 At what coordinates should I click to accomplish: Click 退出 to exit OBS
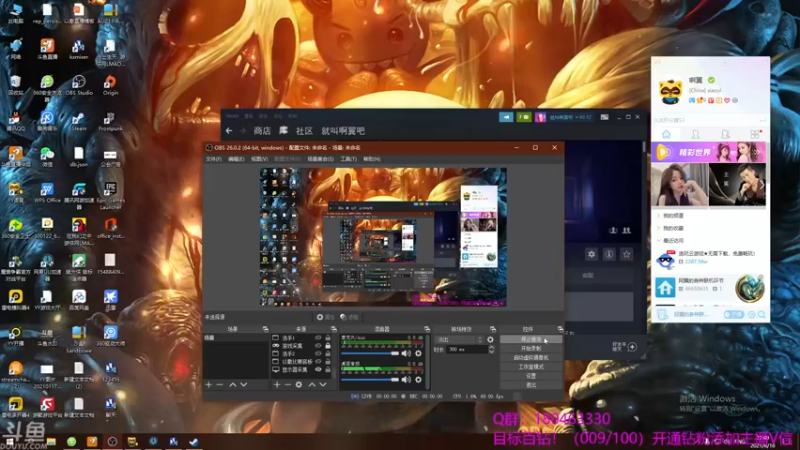[531, 385]
